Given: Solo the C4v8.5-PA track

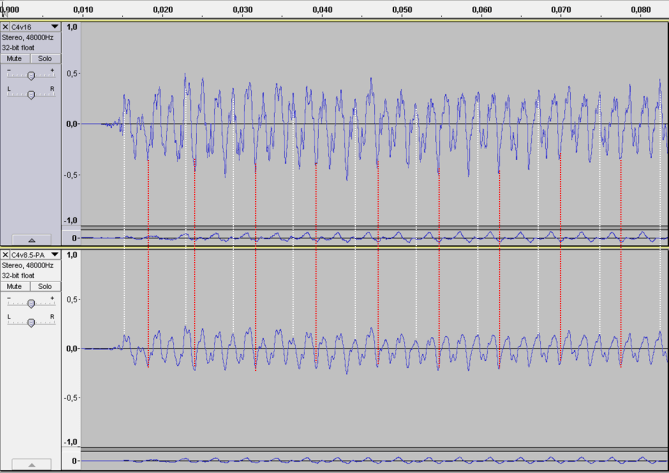Looking at the screenshot, I should [x=45, y=286].
